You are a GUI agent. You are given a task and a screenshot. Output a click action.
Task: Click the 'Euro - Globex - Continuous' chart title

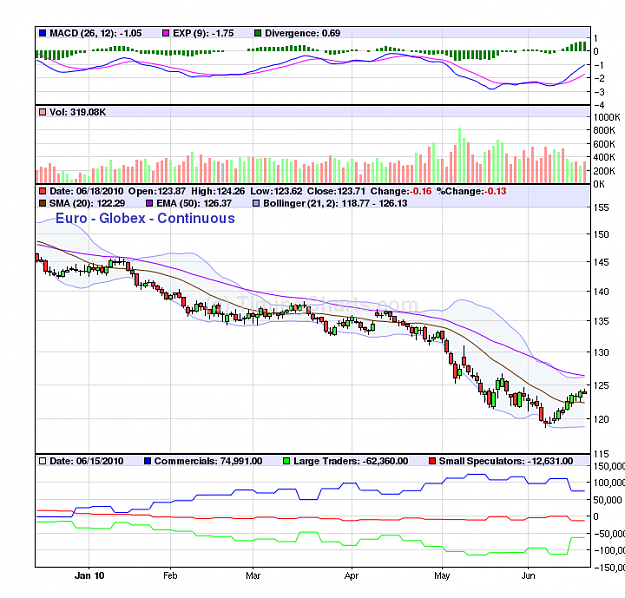click(145, 218)
